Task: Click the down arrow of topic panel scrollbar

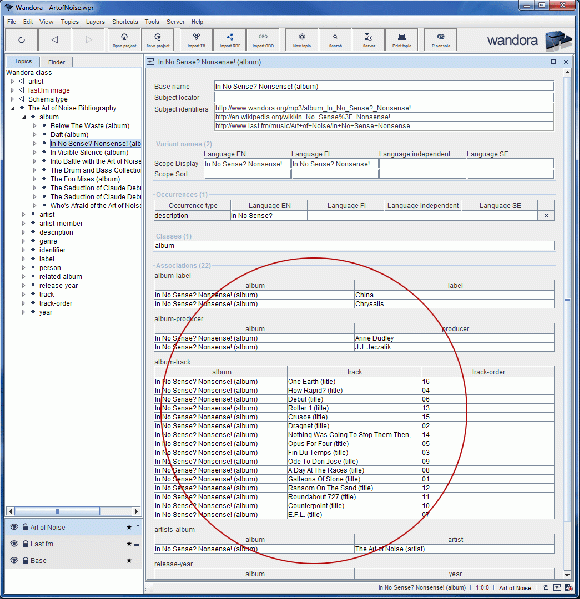Action: click(567, 575)
